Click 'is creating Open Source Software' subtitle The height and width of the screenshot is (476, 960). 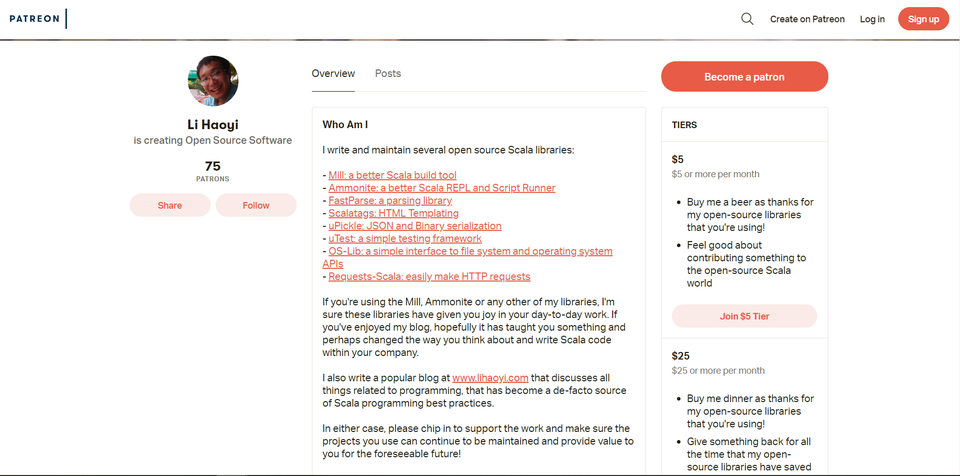(212, 140)
